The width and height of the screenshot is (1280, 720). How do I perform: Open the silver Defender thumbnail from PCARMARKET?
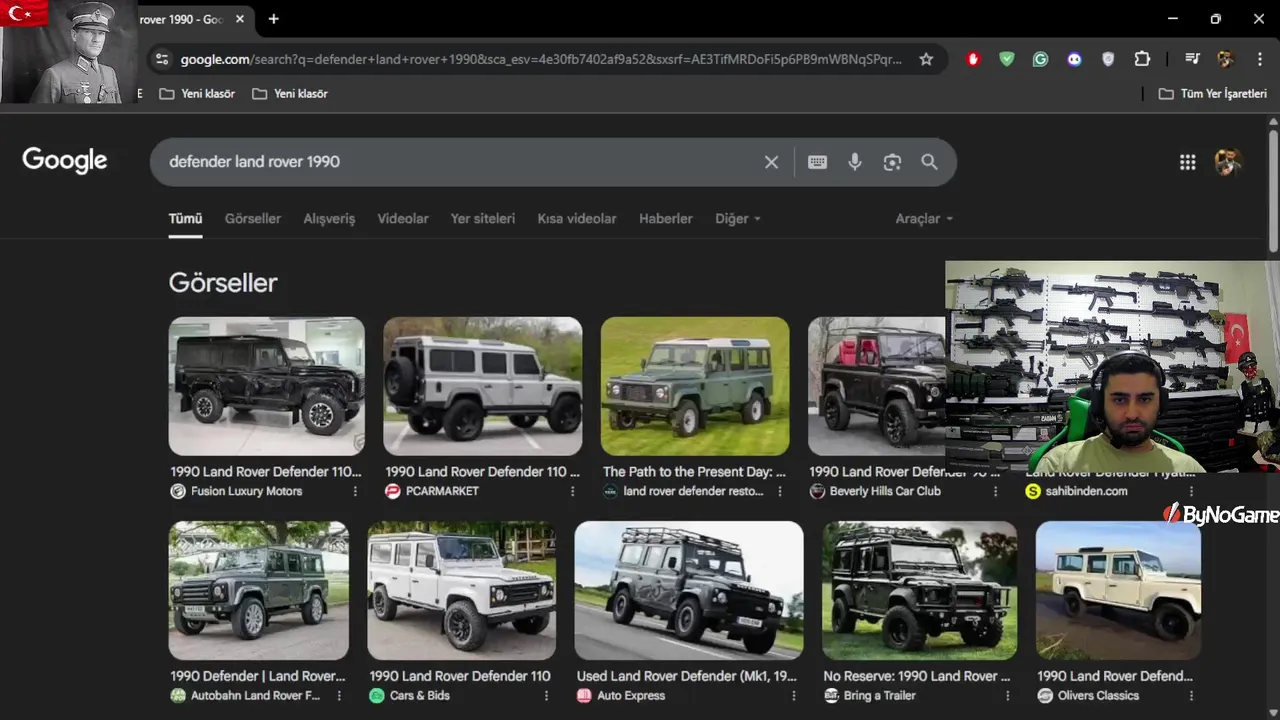pos(482,386)
